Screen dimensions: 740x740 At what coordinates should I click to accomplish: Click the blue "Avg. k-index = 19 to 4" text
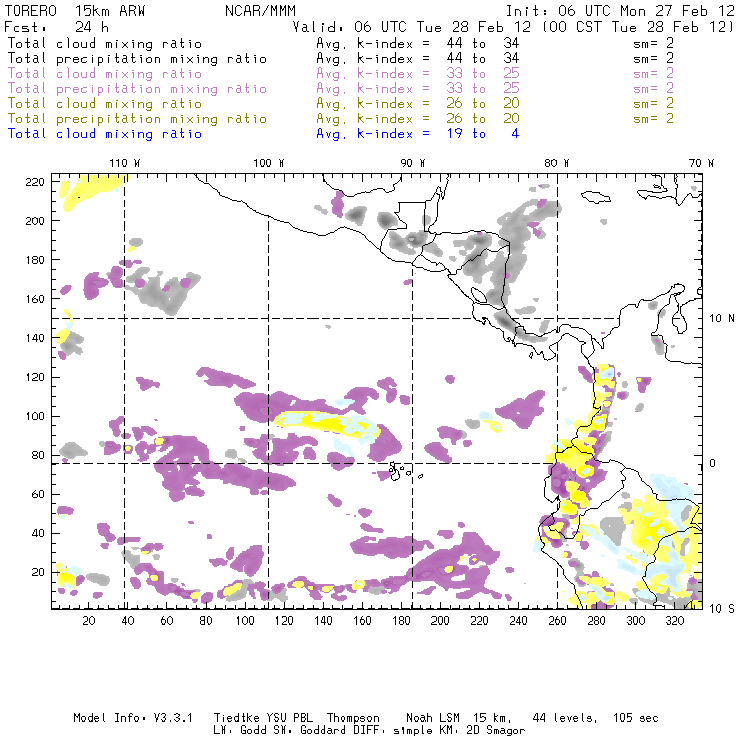click(x=418, y=134)
